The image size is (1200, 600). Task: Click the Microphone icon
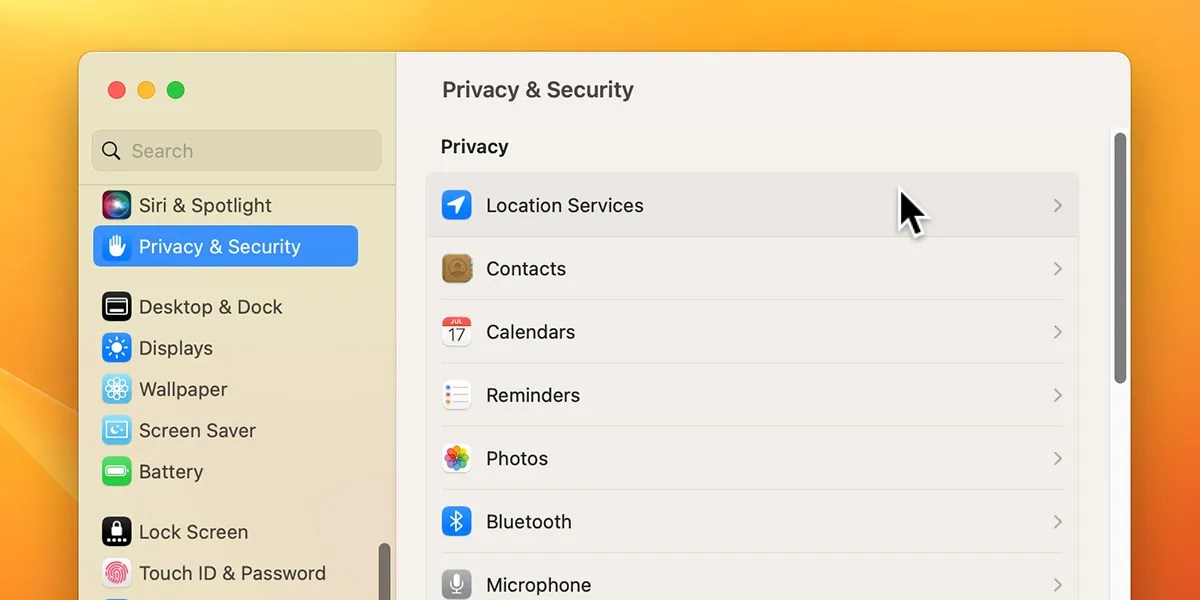coord(456,584)
